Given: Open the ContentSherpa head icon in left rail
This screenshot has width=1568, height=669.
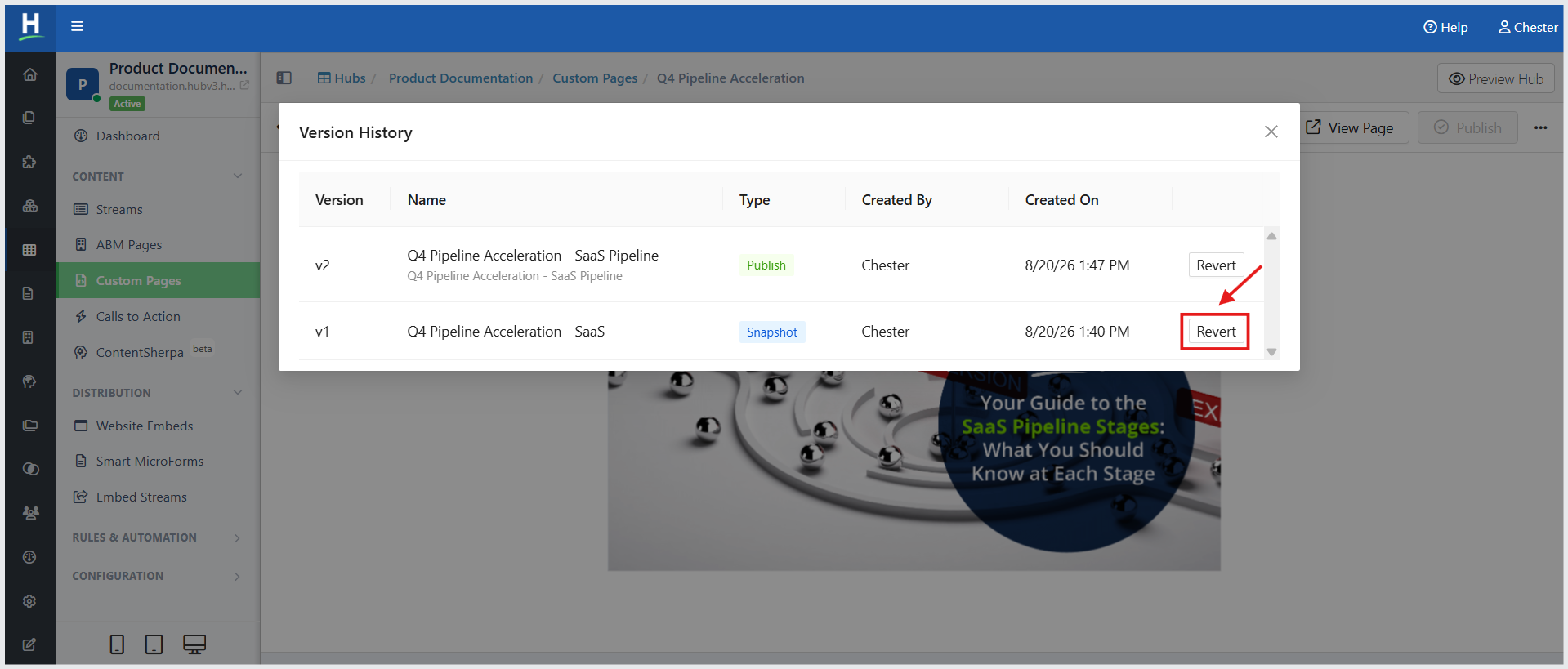Looking at the screenshot, I should pyautogui.click(x=30, y=381).
